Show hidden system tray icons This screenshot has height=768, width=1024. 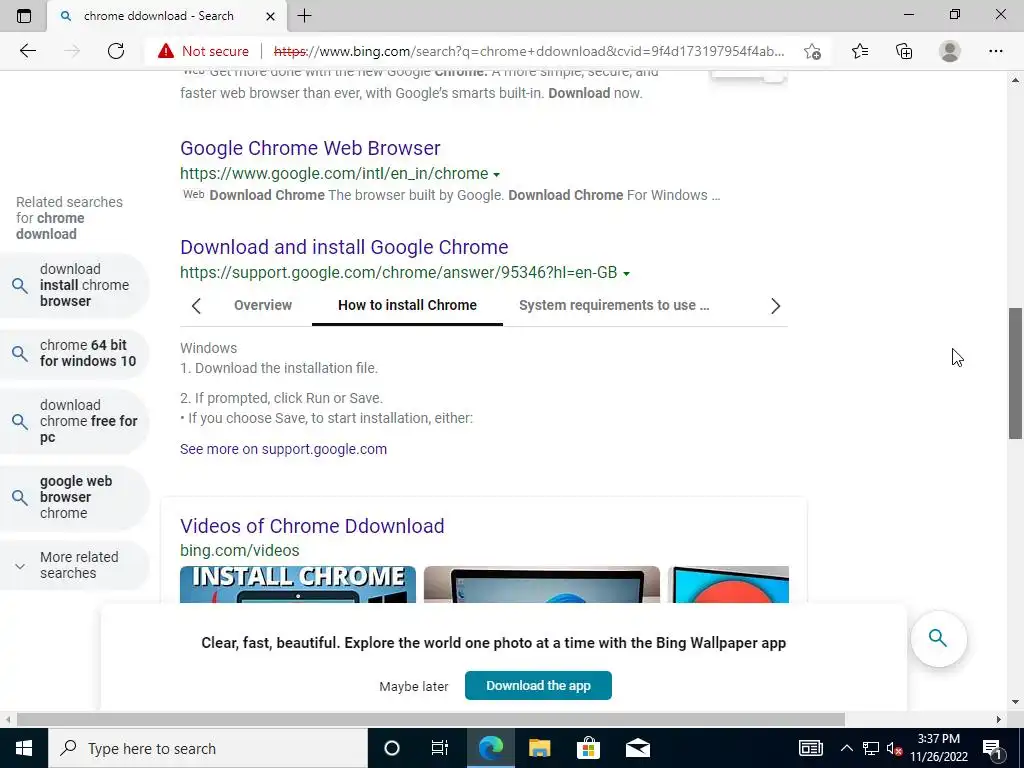tap(846, 748)
